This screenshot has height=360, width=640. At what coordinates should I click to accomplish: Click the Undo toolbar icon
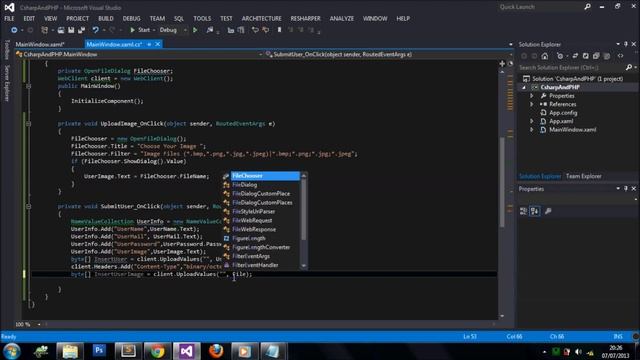[96, 30]
